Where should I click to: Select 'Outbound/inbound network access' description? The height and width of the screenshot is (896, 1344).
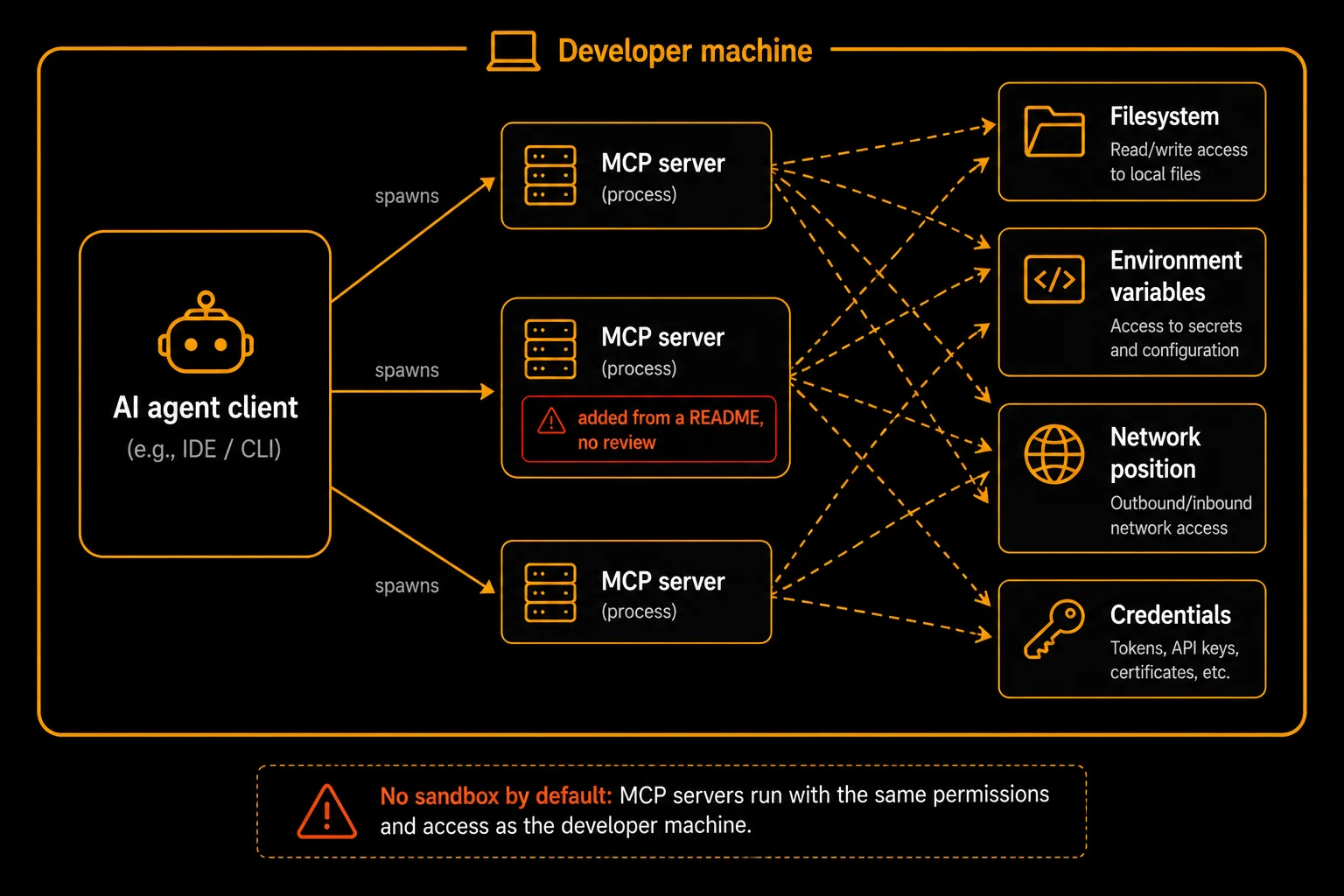tap(1180, 515)
